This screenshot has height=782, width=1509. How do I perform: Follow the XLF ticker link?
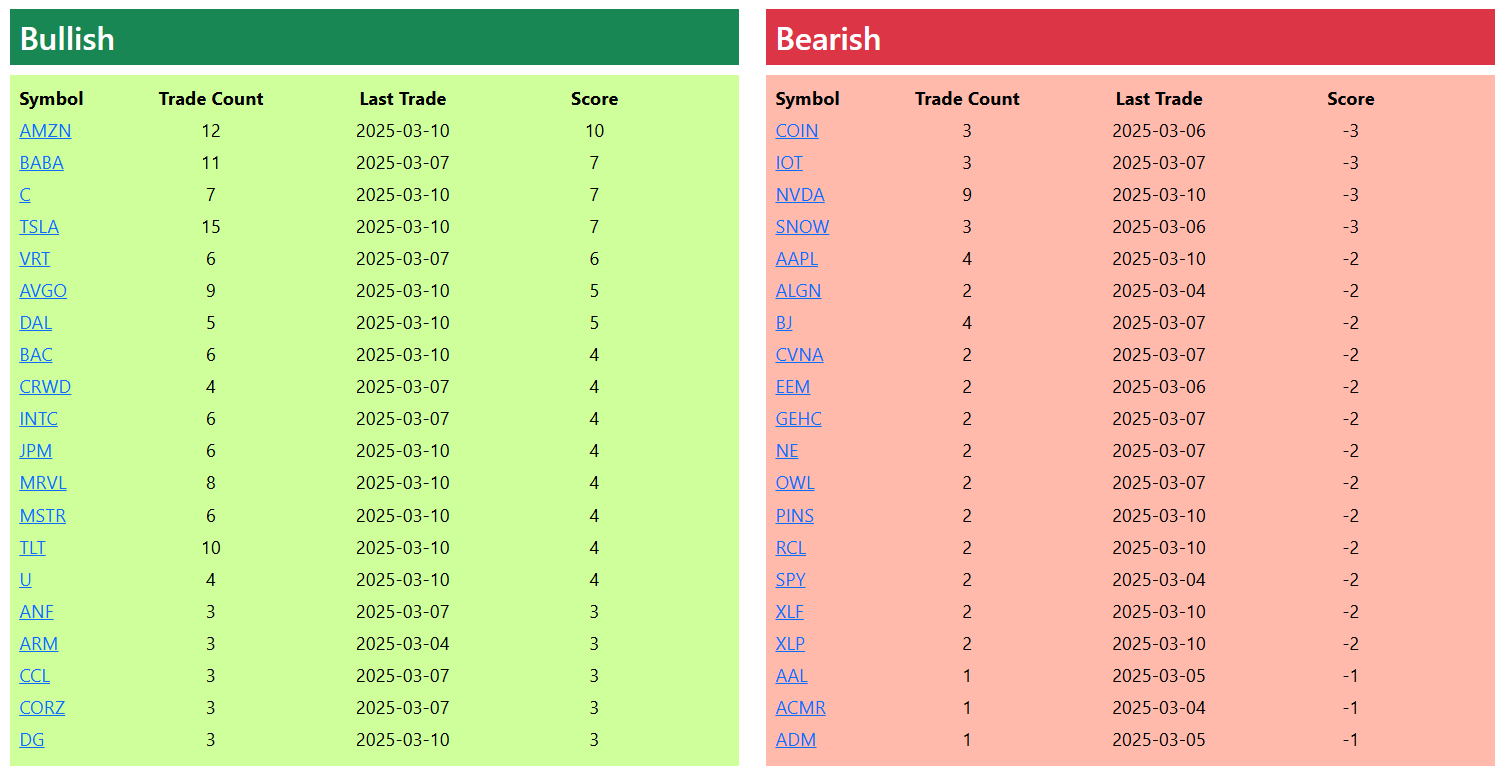pyautogui.click(x=790, y=612)
